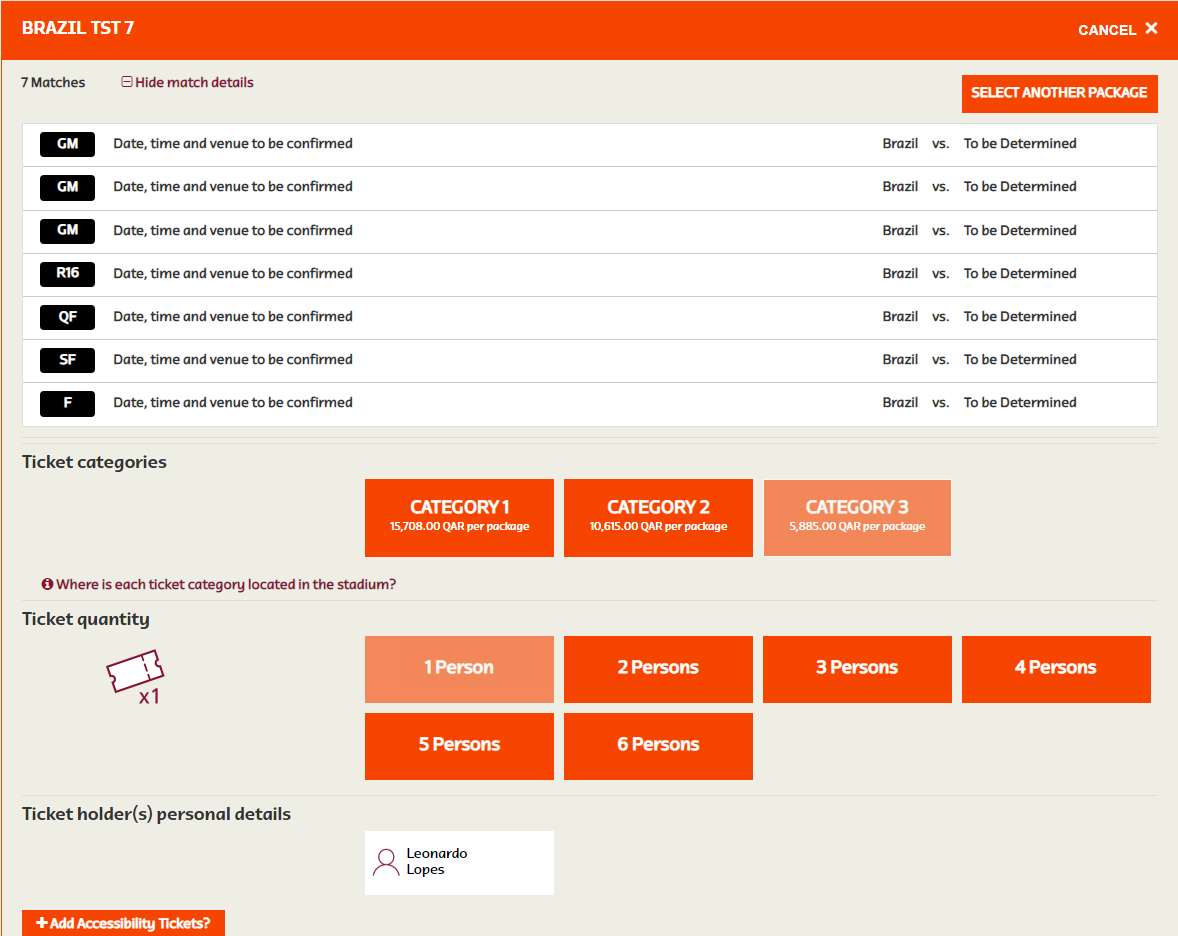Click the CANCEL label in header

[1107, 30]
